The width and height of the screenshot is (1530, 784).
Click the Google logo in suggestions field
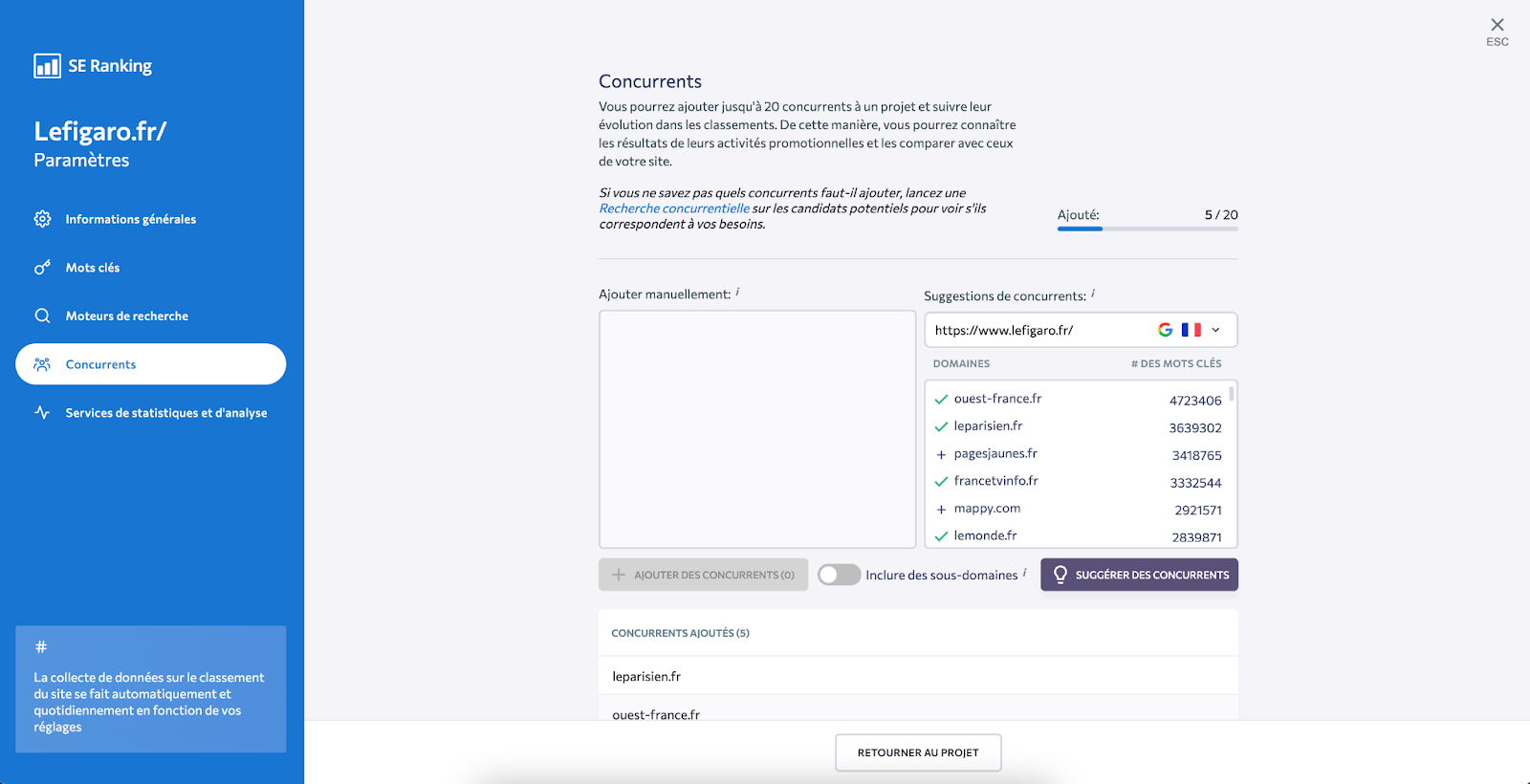(x=1165, y=330)
